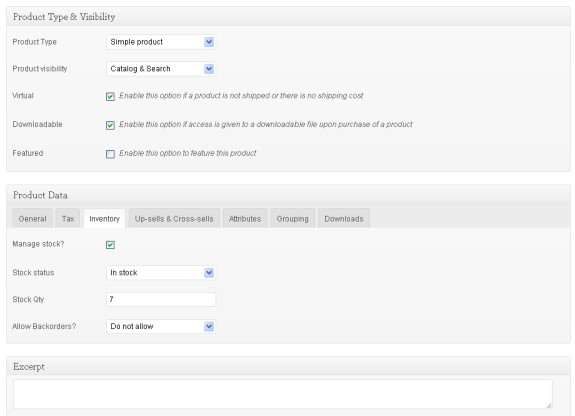
Task: Open the Product visibility dropdown
Action: click(x=161, y=69)
